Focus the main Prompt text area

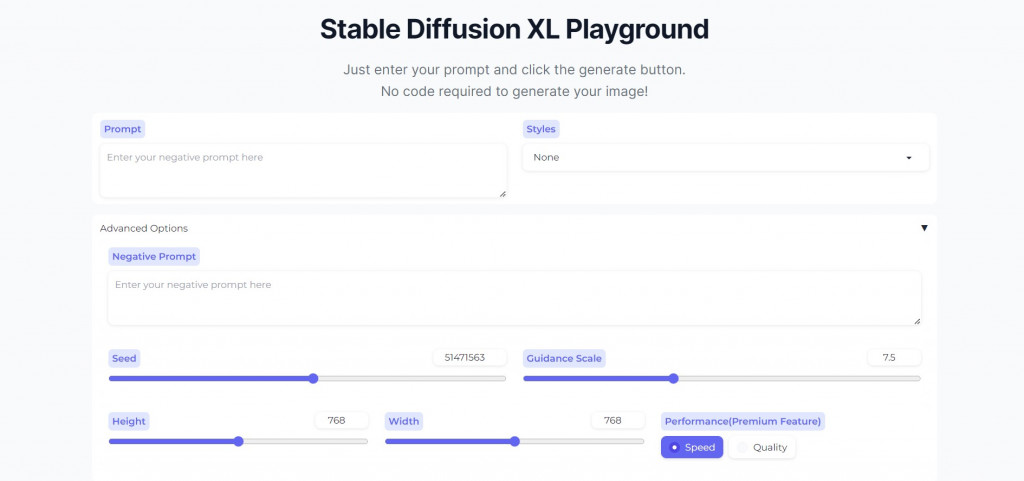tap(302, 170)
